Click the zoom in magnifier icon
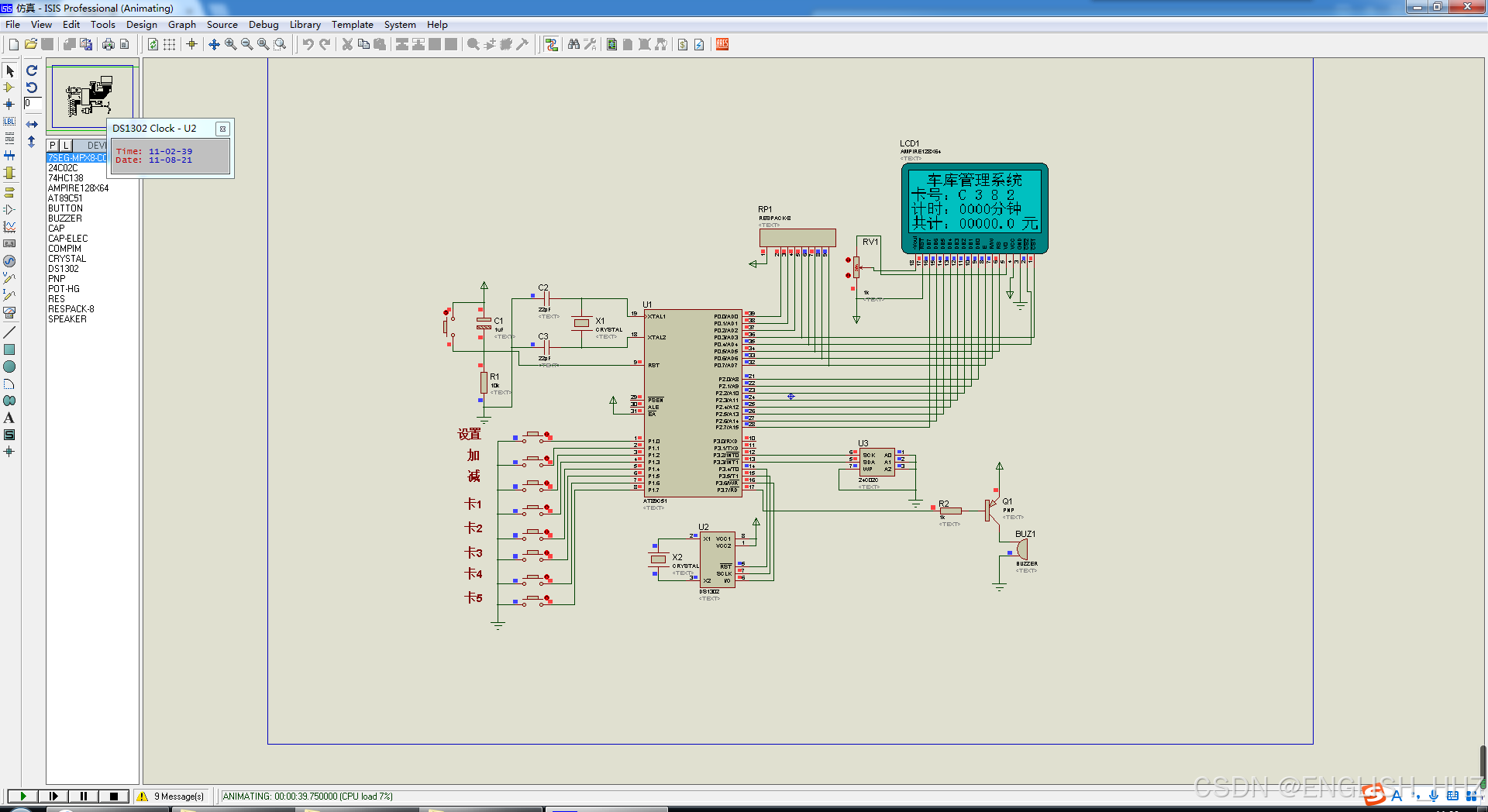This screenshot has height=812, width=1488. (x=231, y=45)
